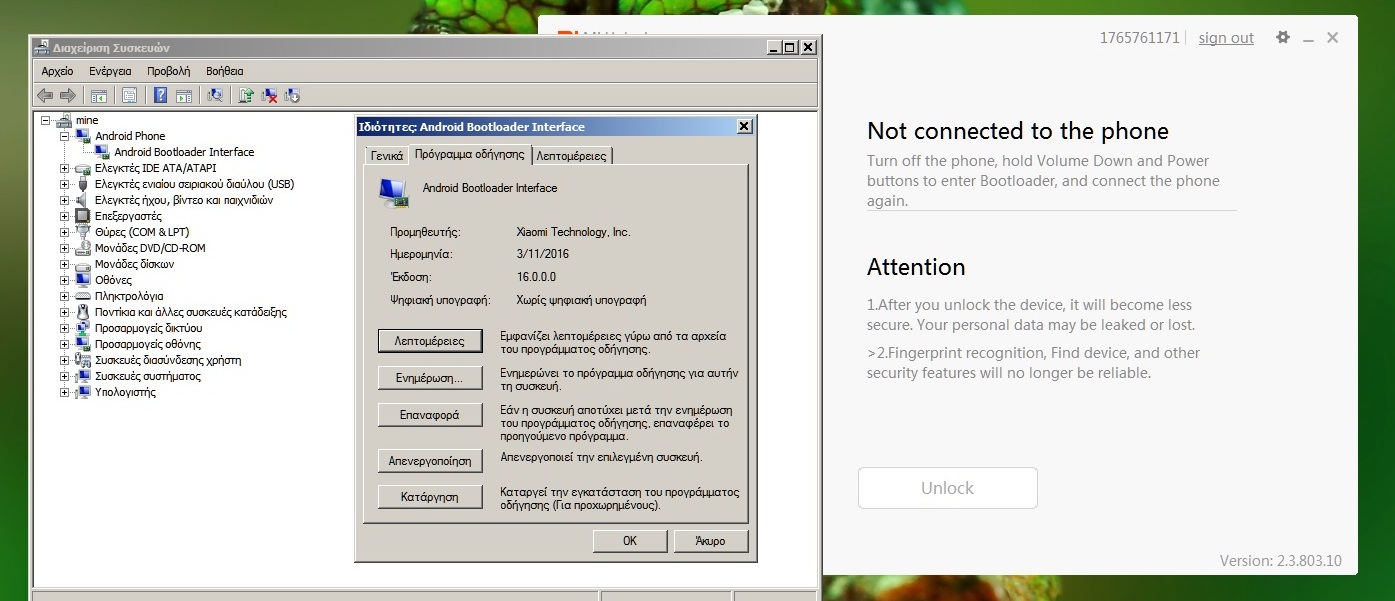Click the Θύρες (COM & LPT) ports icon
The image size is (1395, 601).
pos(83,232)
